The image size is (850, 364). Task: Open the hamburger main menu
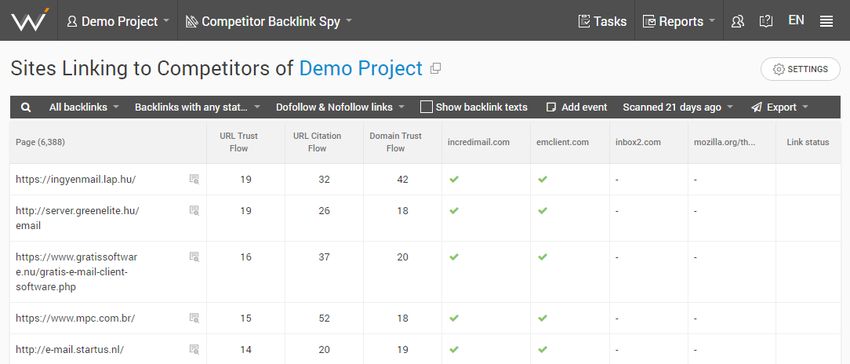click(x=826, y=21)
